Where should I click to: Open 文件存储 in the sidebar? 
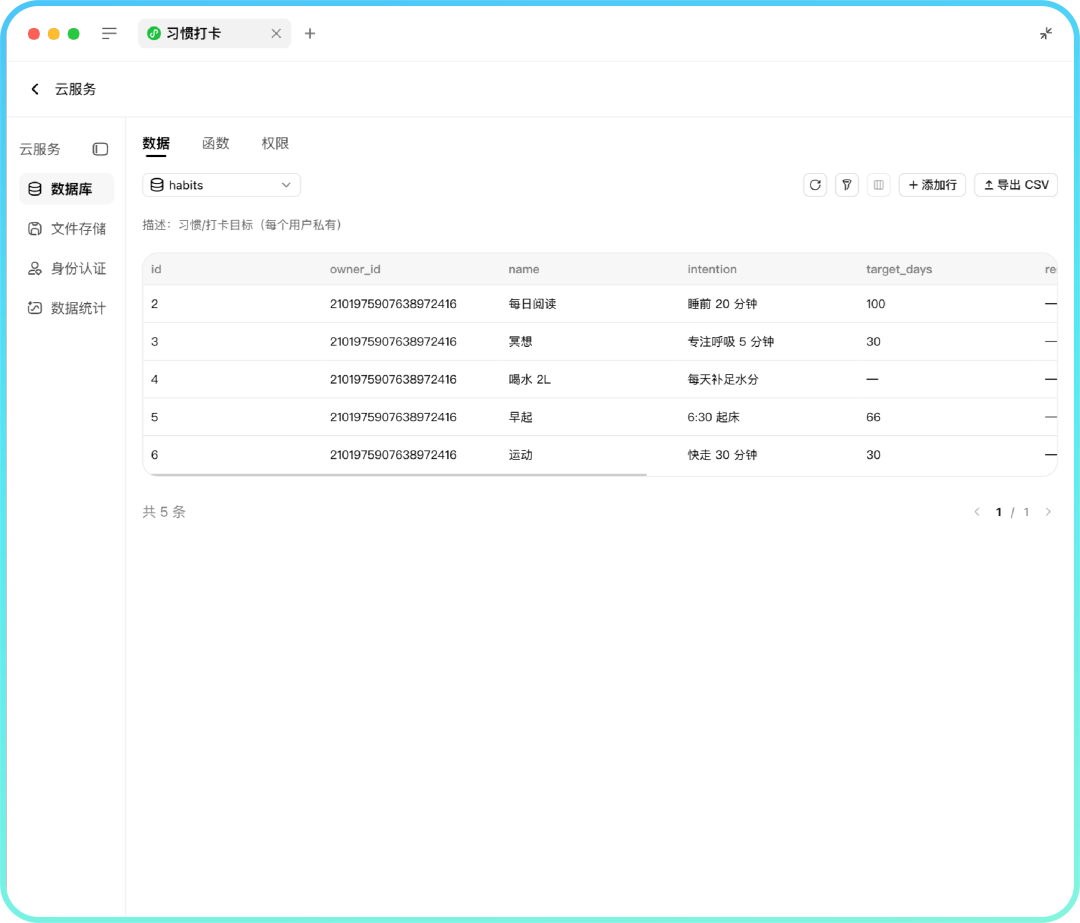click(67, 229)
